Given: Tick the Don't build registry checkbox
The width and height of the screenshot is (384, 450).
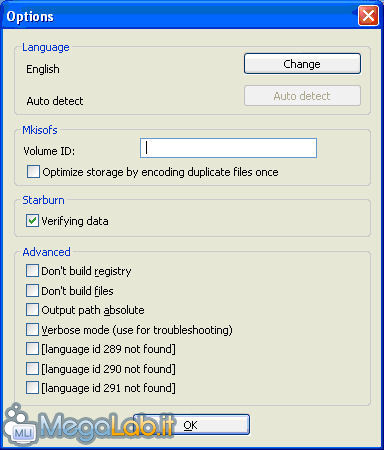Looking at the screenshot, I should 32,271.
